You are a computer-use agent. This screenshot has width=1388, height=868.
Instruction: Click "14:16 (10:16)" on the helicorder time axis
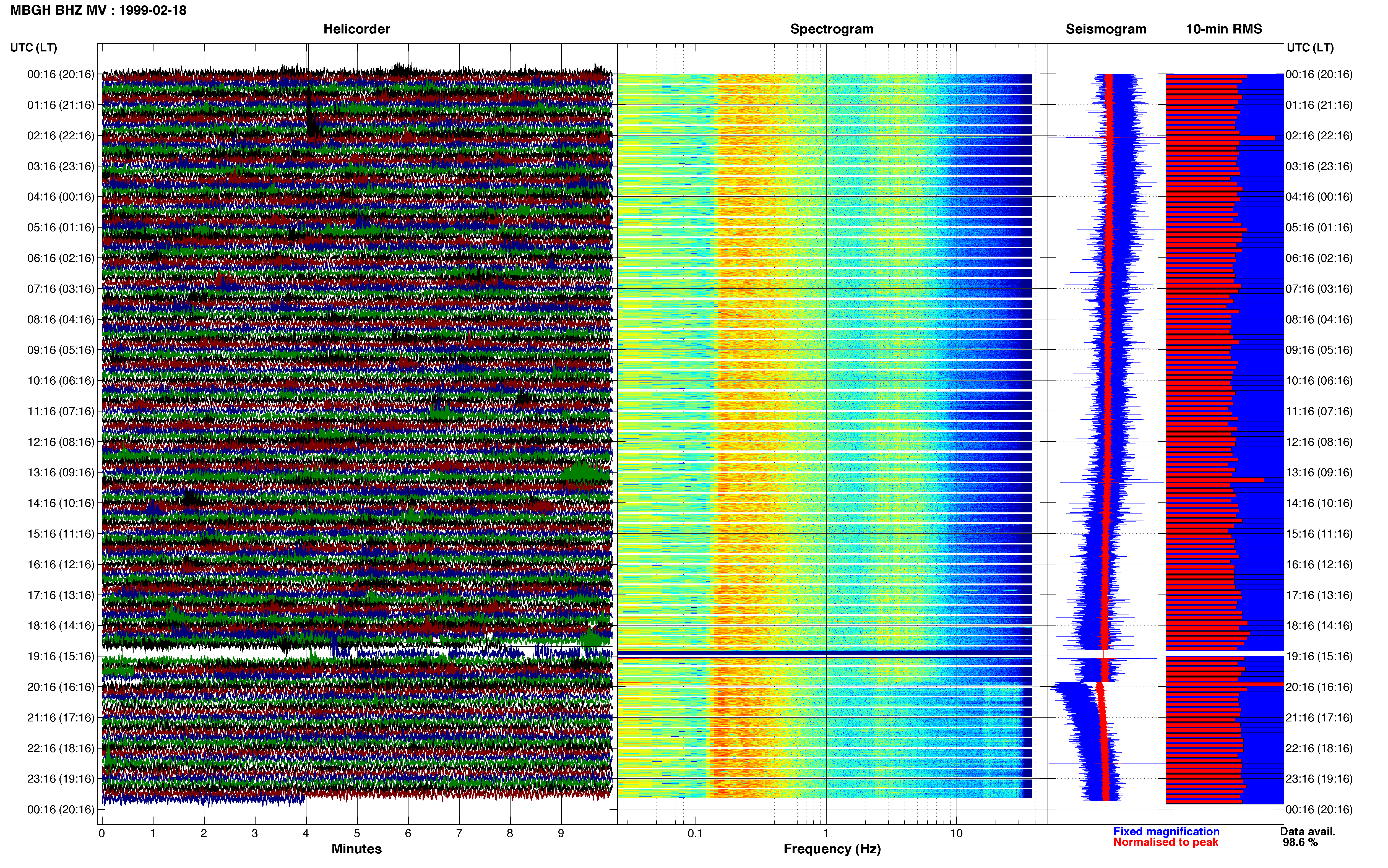click(x=60, y=503)
